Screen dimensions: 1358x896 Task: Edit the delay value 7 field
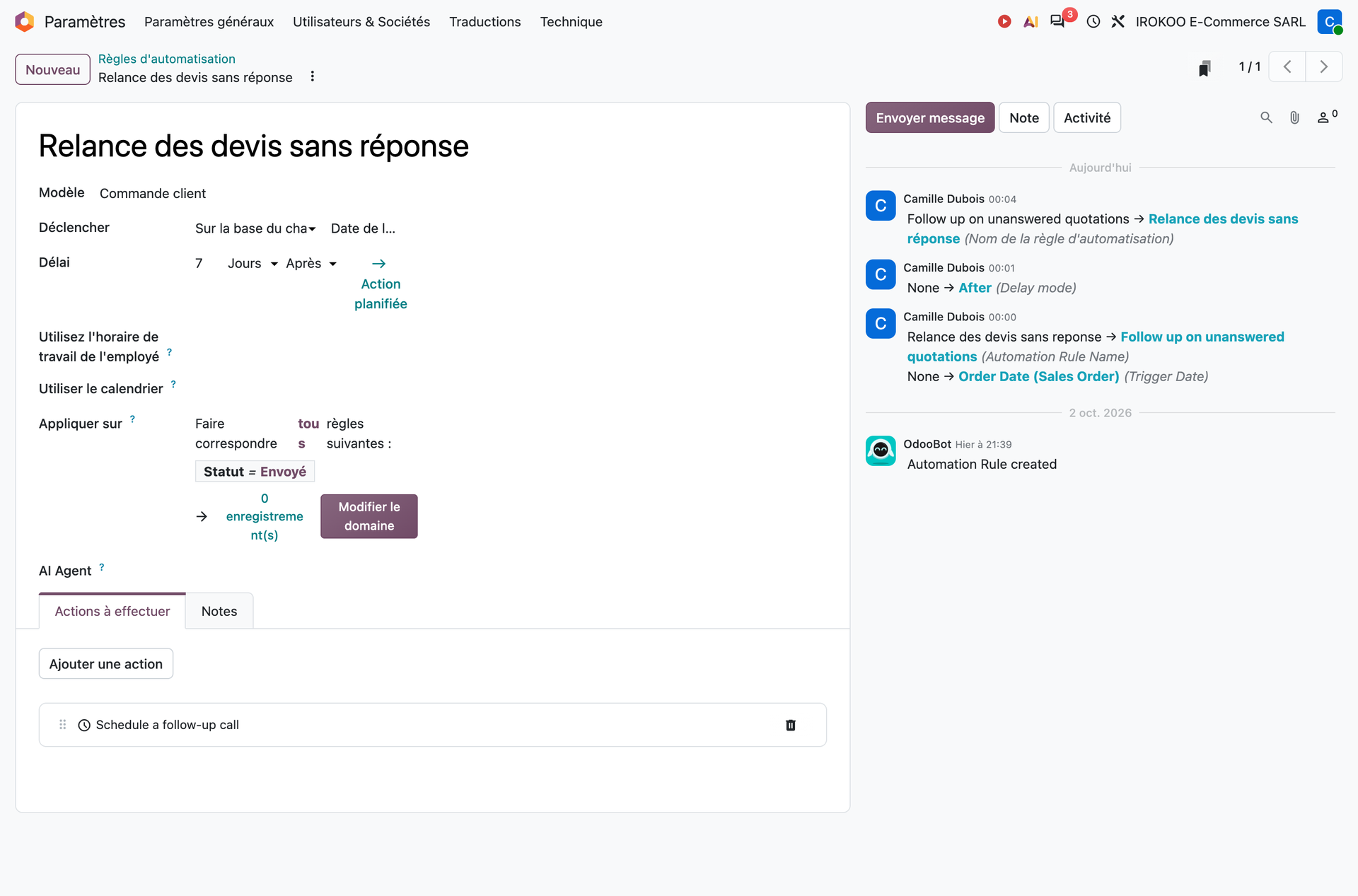199,263
